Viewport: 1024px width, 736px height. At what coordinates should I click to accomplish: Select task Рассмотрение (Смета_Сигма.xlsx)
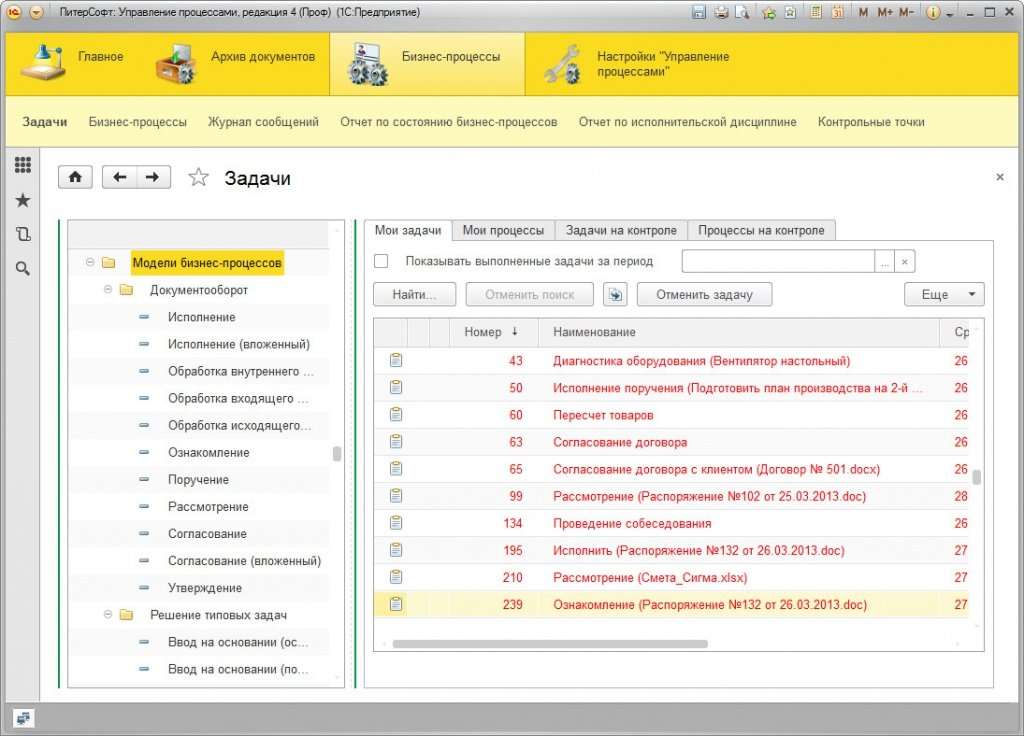point(650,577)
